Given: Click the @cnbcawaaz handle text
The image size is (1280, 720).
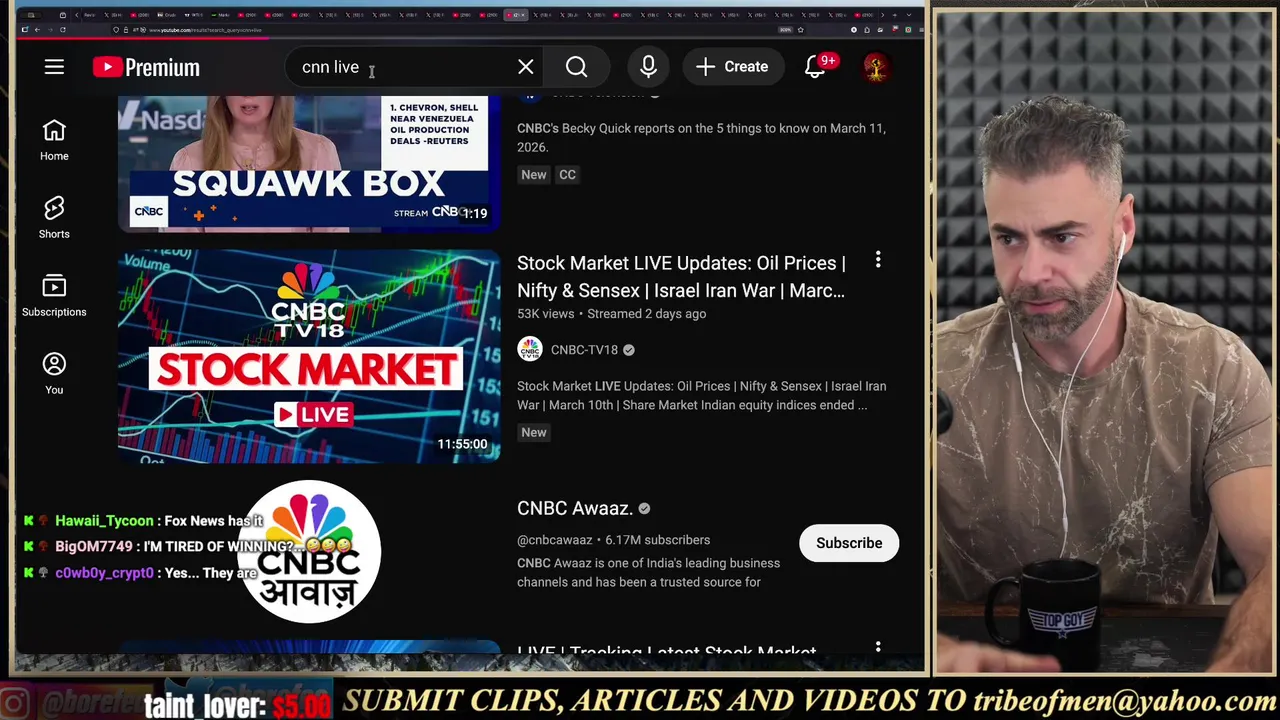Looking at the screenshot, I should 555,540.
